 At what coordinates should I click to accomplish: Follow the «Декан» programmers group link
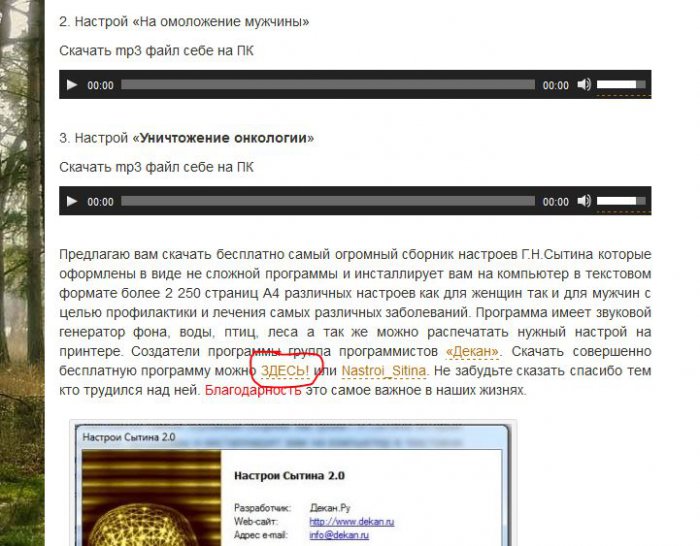tap(472, 352)
